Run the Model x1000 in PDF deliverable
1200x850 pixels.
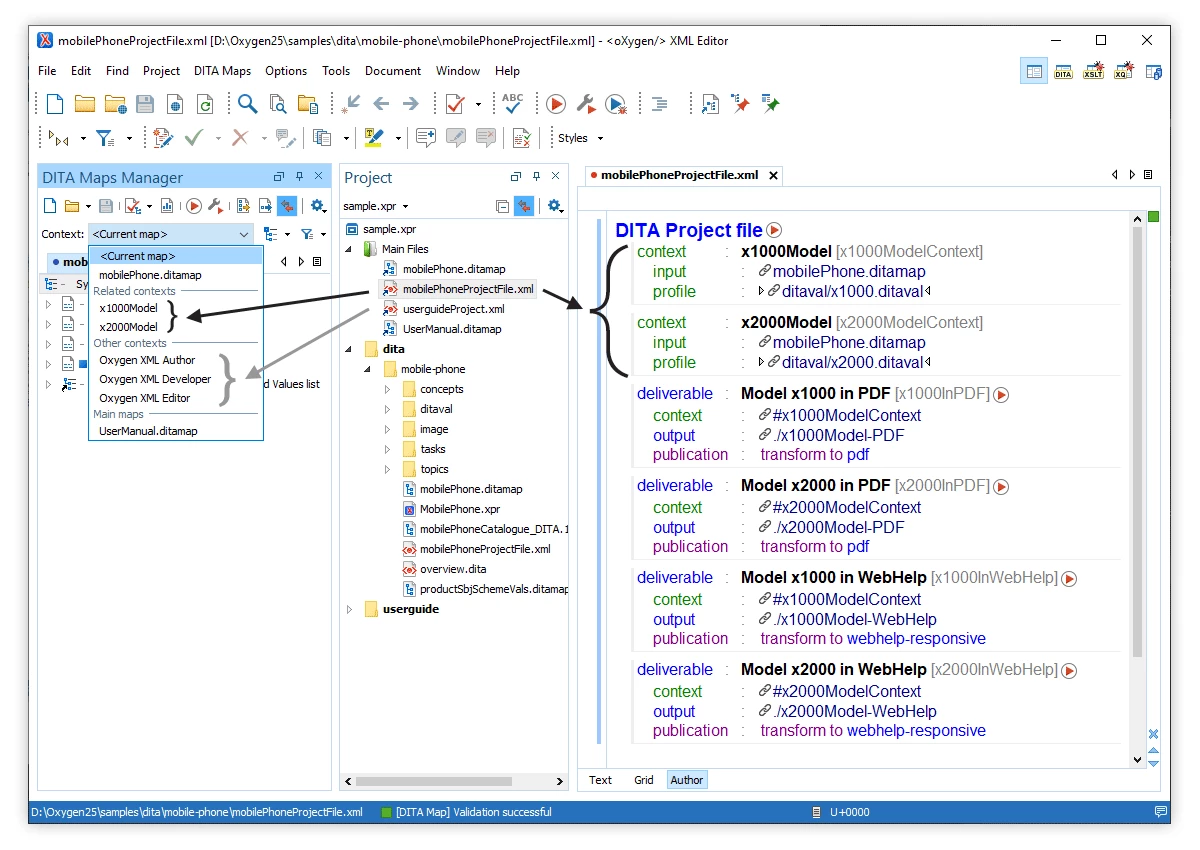click(x=1001, y=395)
